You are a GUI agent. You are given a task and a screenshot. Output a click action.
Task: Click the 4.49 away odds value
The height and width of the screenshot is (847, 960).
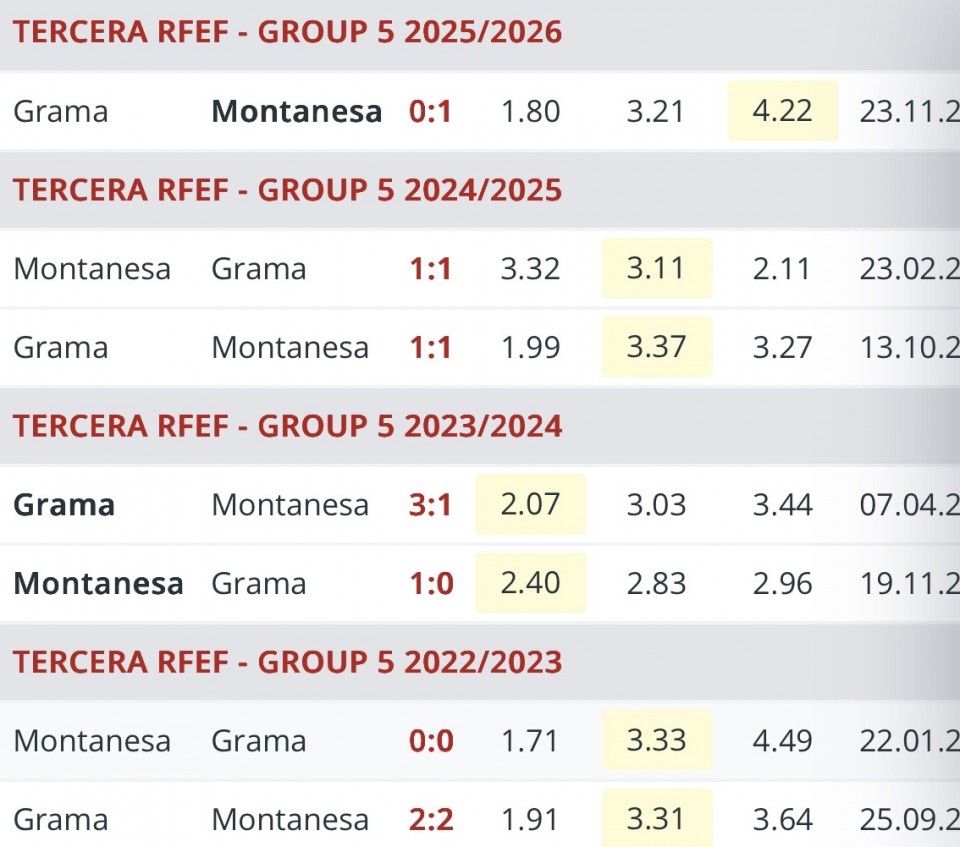coord(782,741)
